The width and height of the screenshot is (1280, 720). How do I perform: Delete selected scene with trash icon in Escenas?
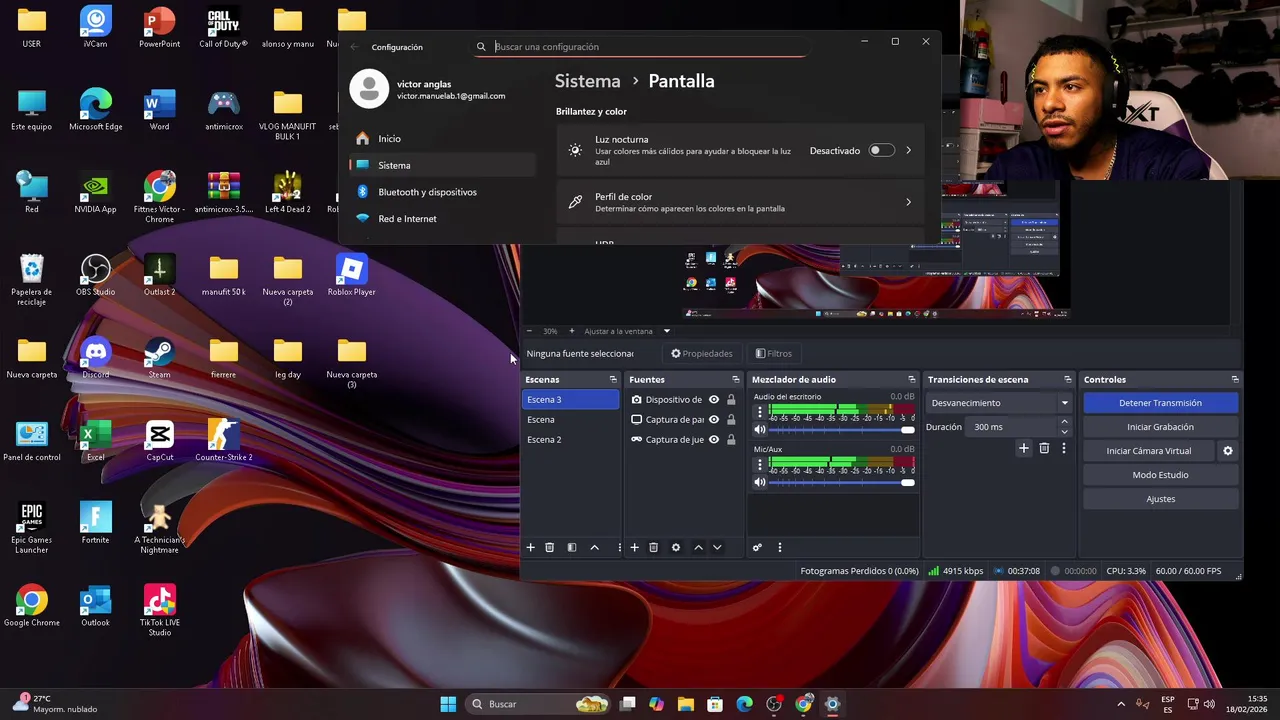[x=550, y=547]
